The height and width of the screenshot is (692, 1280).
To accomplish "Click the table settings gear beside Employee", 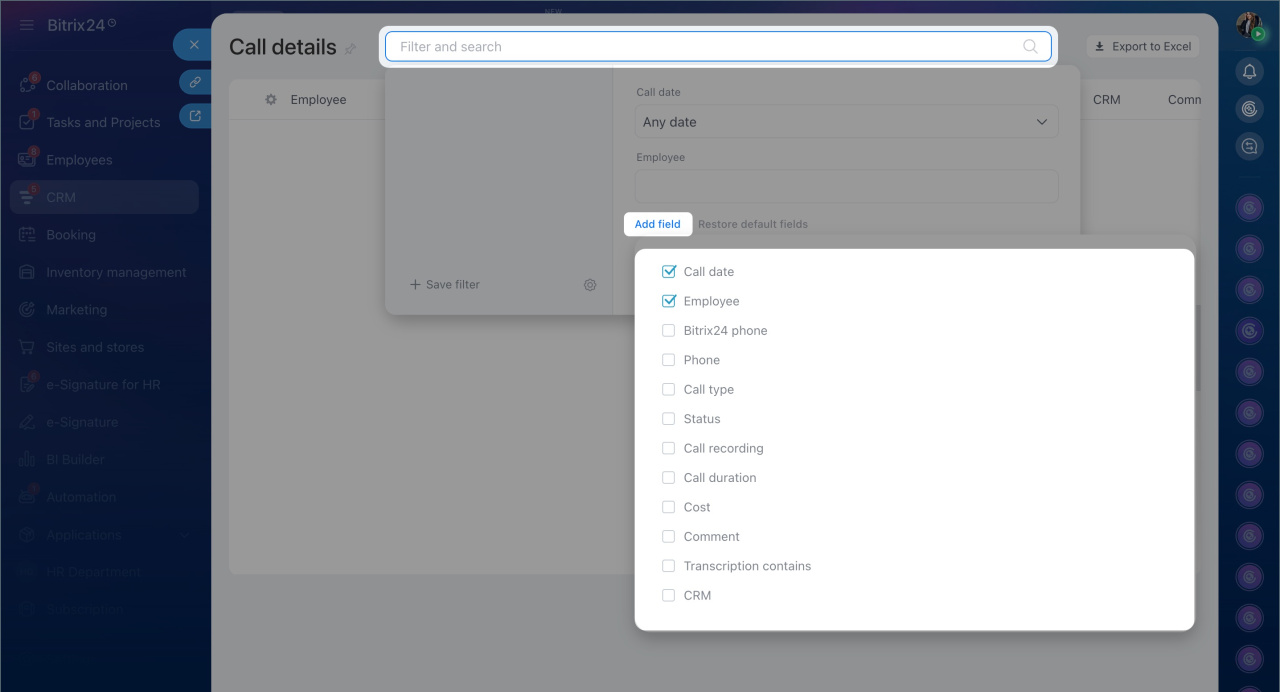I will click(271, 100).
